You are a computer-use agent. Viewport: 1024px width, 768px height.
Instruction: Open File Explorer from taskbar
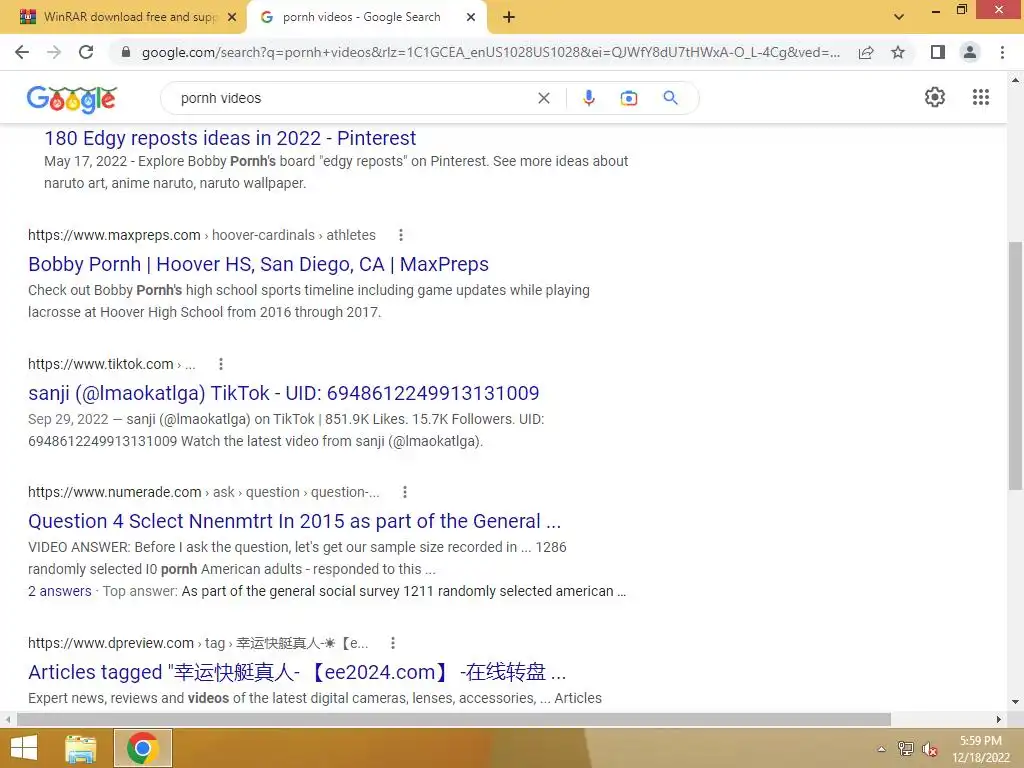coord(81,748)
